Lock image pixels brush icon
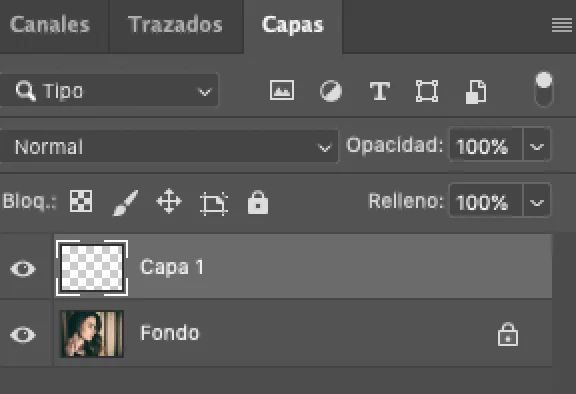This screenshot has height=394, width=576. point(126,202)
